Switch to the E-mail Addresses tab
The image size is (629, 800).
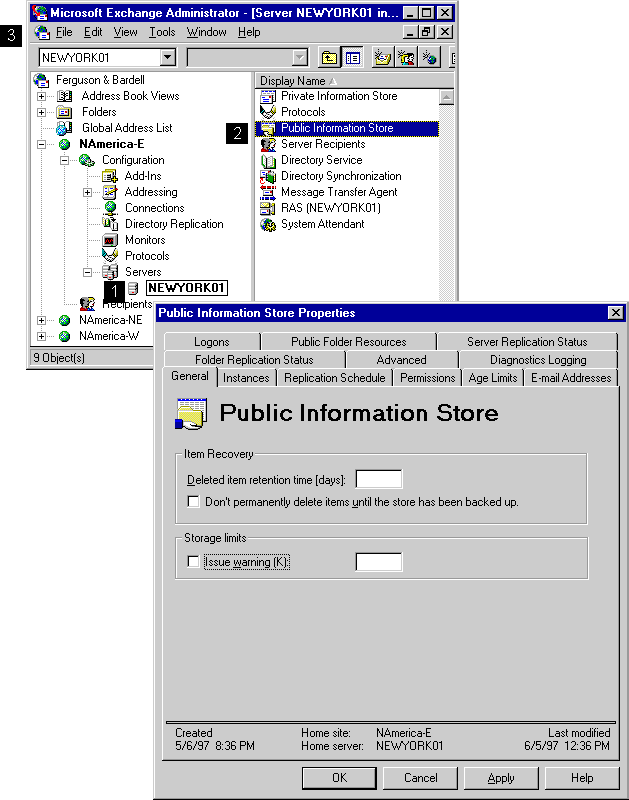pyautogui.click(x=571, y=378)
